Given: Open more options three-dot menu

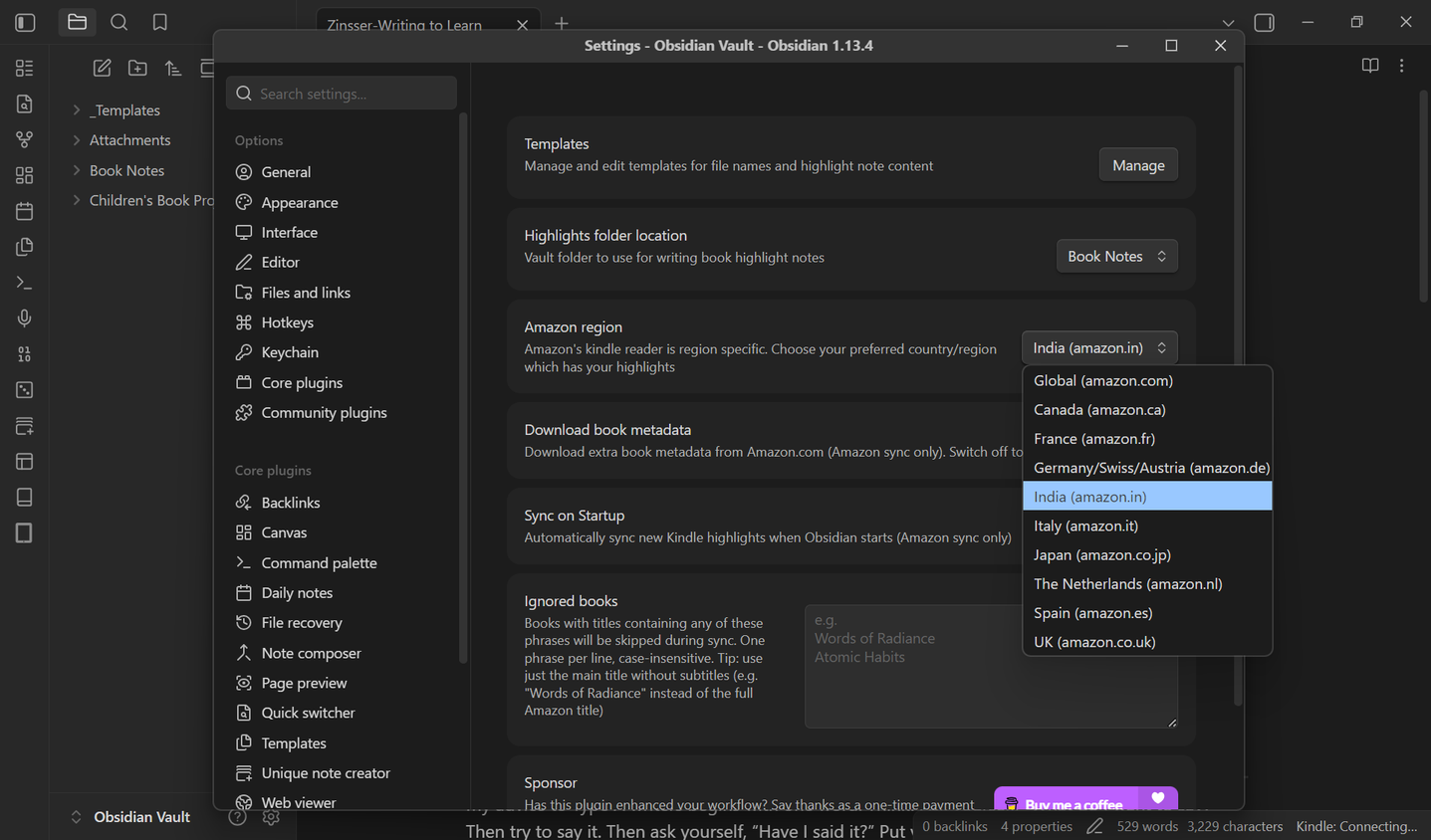Looking at the screenshot, I should (x=1402, y=66).
